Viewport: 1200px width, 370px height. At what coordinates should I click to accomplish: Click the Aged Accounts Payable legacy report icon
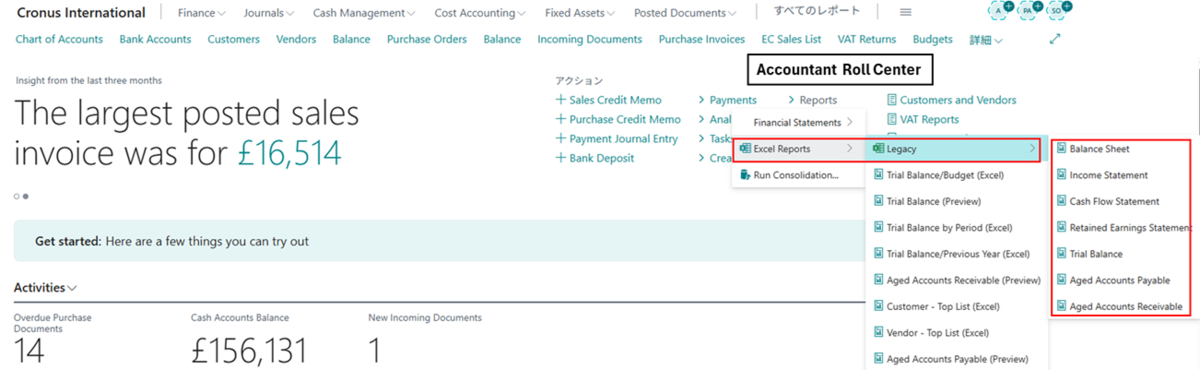(1062, 280)
